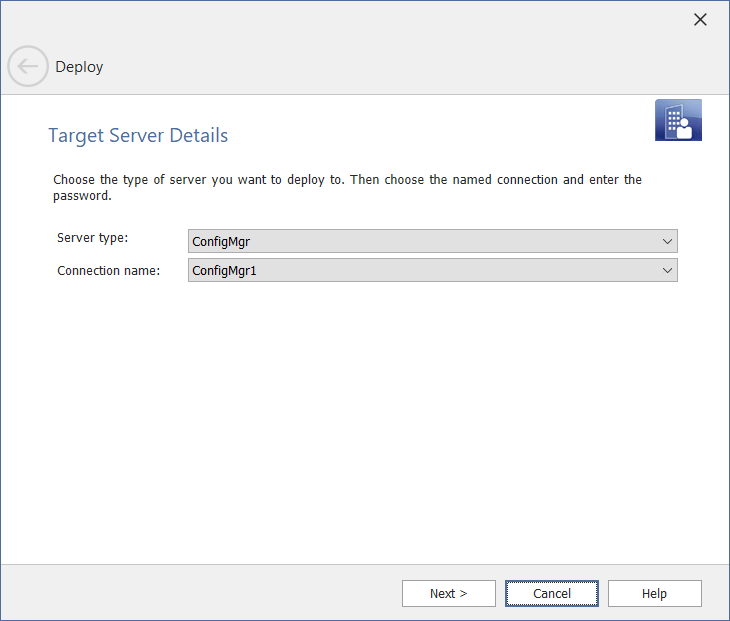This screenshot has height=621, width=730.
Task: Close the Deploy wizard window
Action: [x=700, y=19]
